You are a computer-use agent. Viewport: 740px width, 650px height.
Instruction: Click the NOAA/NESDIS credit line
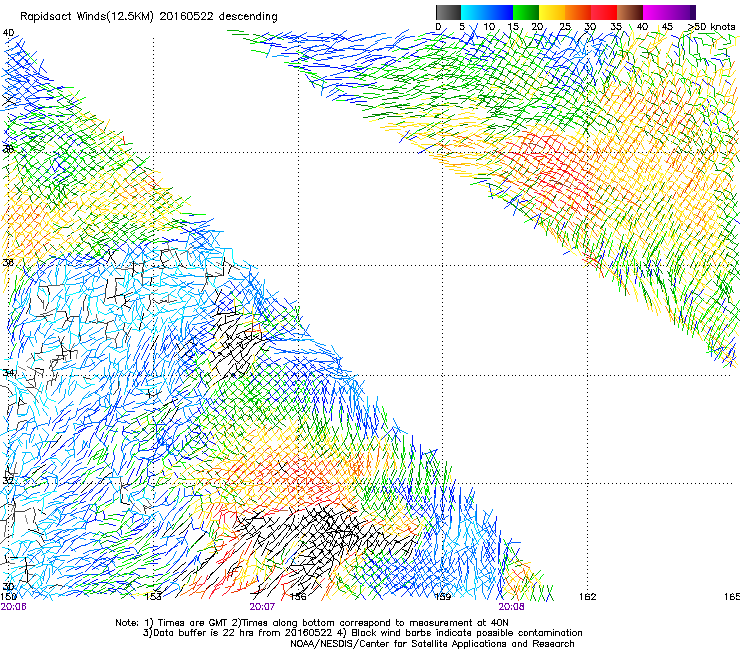[x=432, y=644]
